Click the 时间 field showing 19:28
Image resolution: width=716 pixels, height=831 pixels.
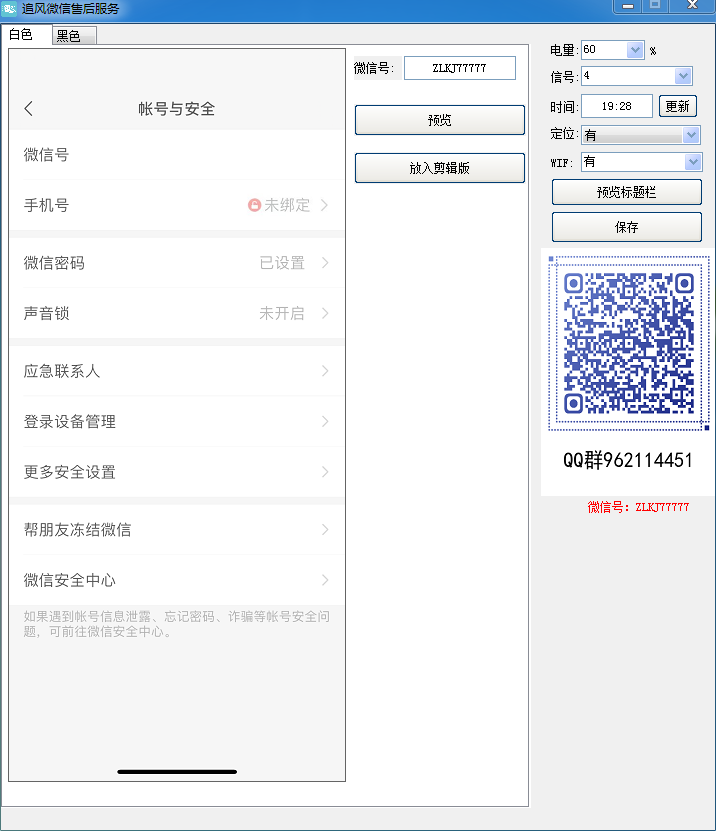pyautogui.click(x=617, y=106)
